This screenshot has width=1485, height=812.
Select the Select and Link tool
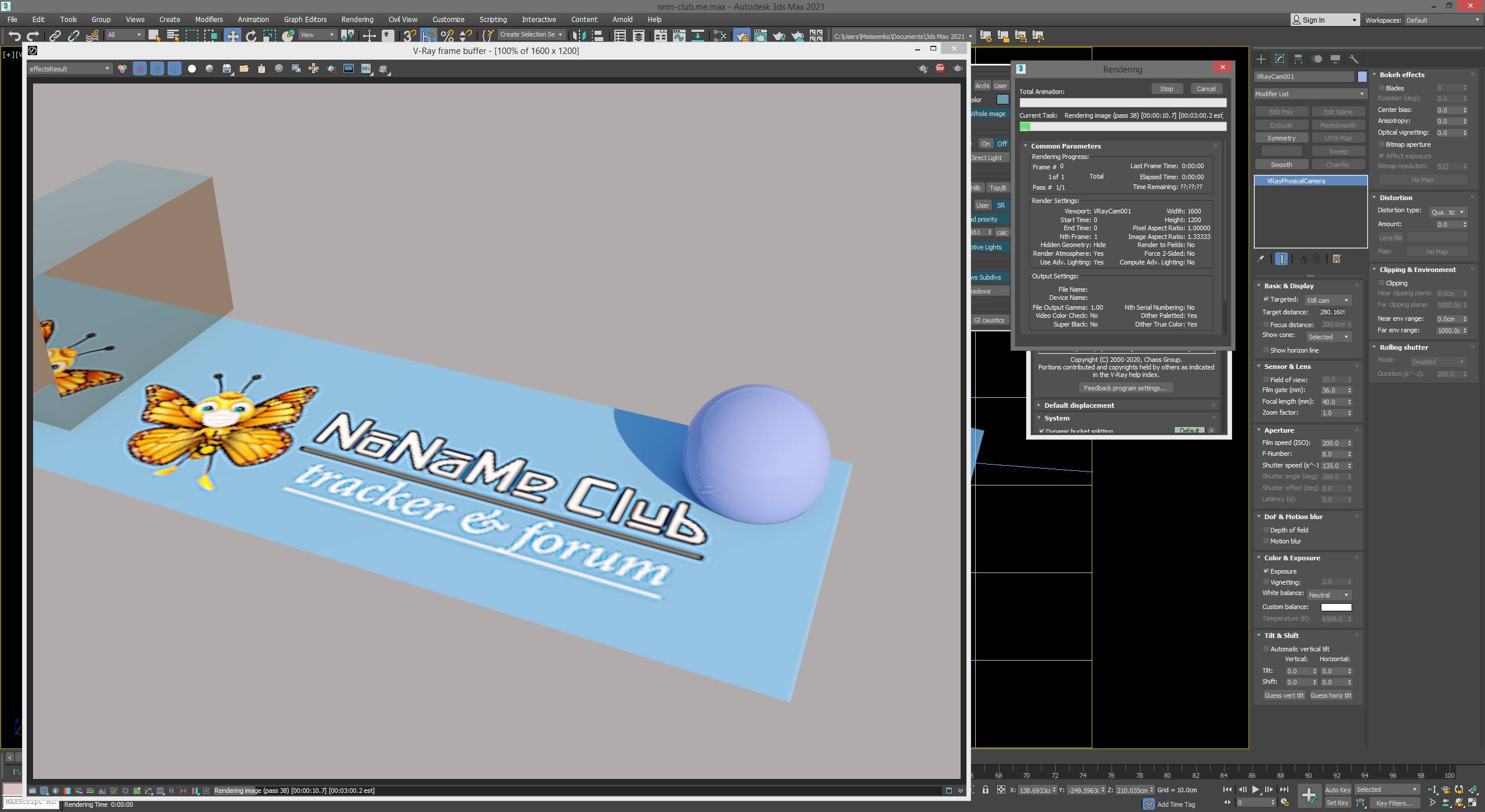point(55,36)
